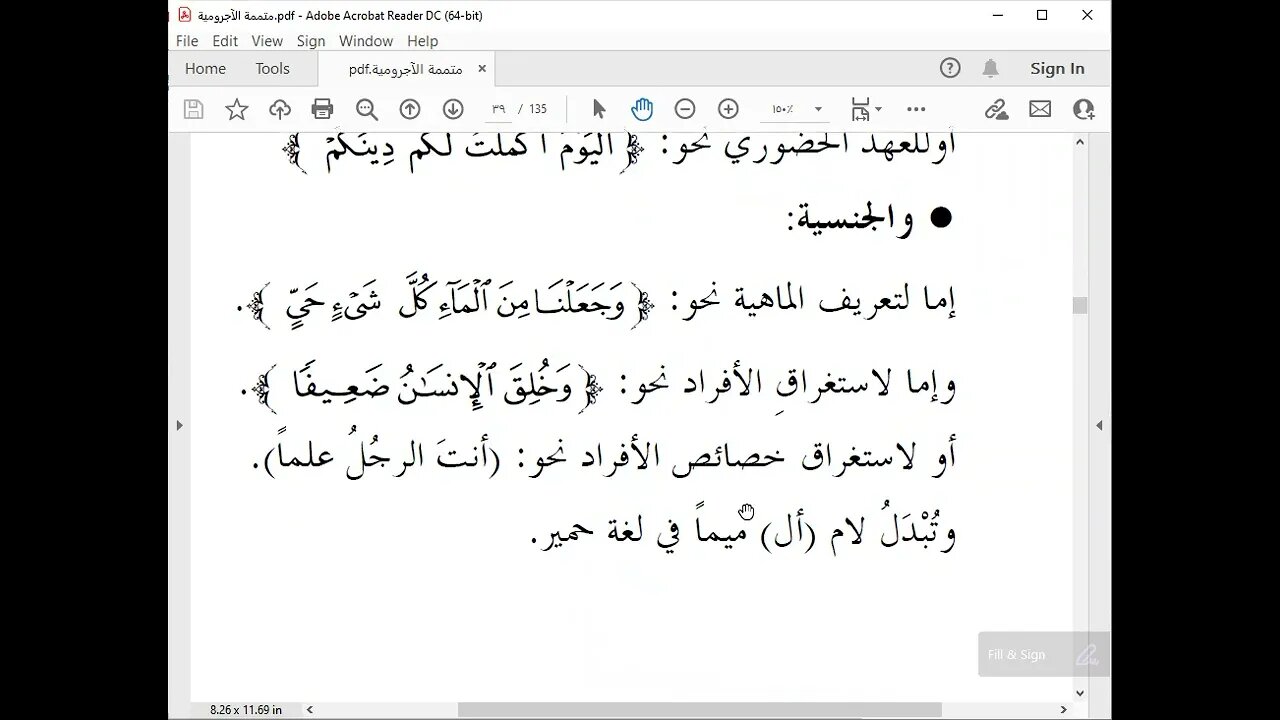Open the fit page view options
The height and width of the screenshot is (720, 1280).
click(866, 109)
